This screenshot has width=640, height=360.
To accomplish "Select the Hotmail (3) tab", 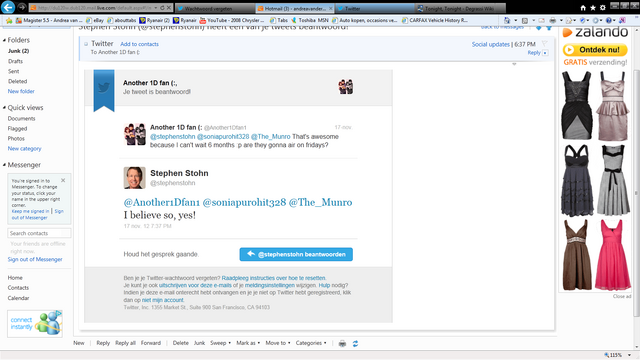I will tap(295, 8).
